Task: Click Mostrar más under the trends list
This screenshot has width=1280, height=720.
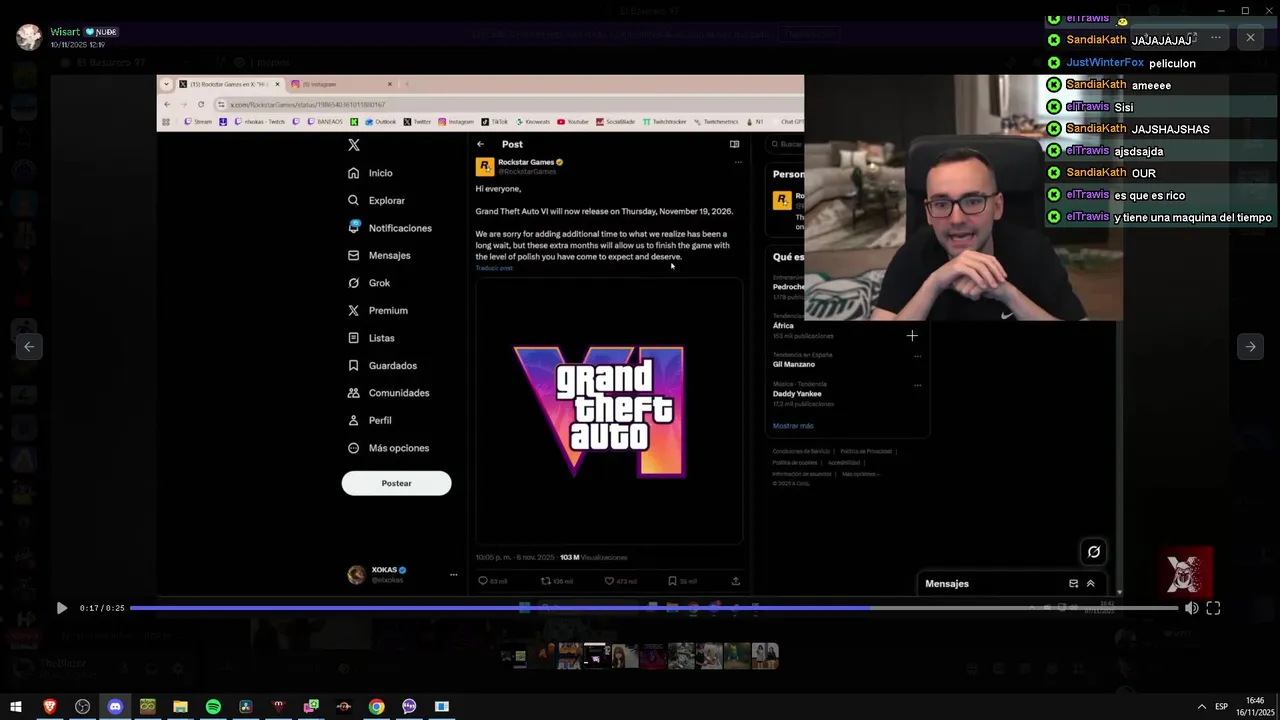Action: pos(793,426)
